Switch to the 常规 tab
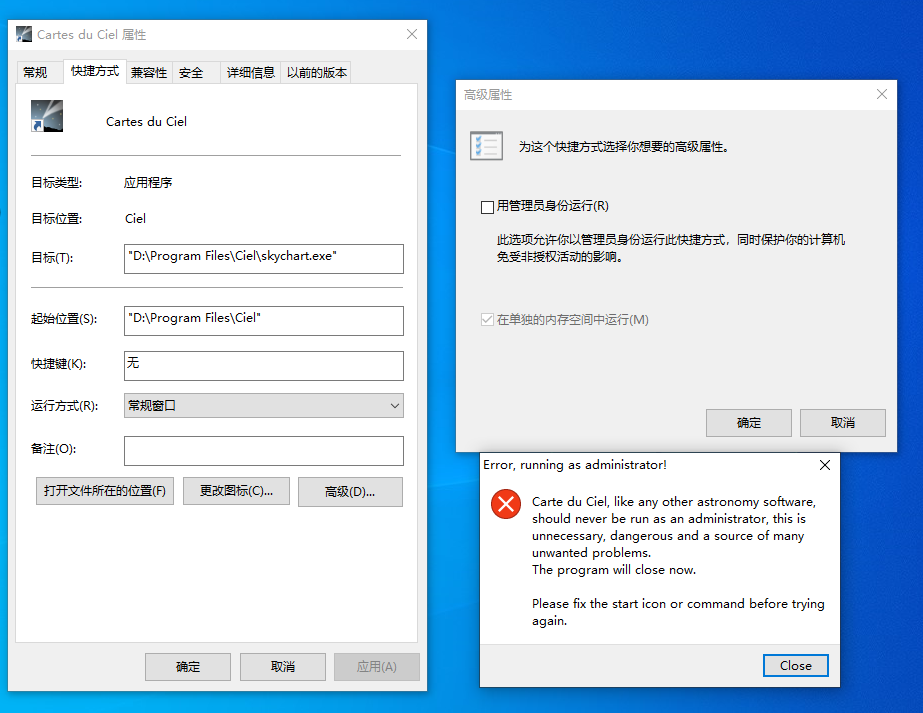The width and height of the screenshot is (923, 713). click(35, 72)
